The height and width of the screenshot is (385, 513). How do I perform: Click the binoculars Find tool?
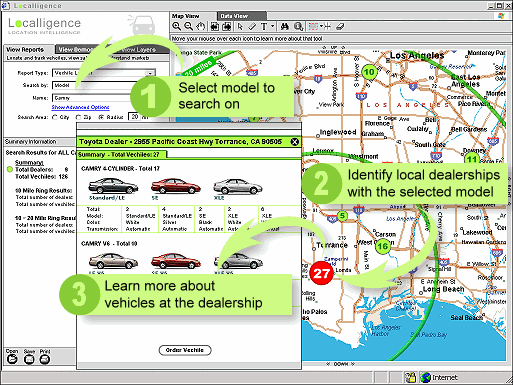click(x=285, y=26)
